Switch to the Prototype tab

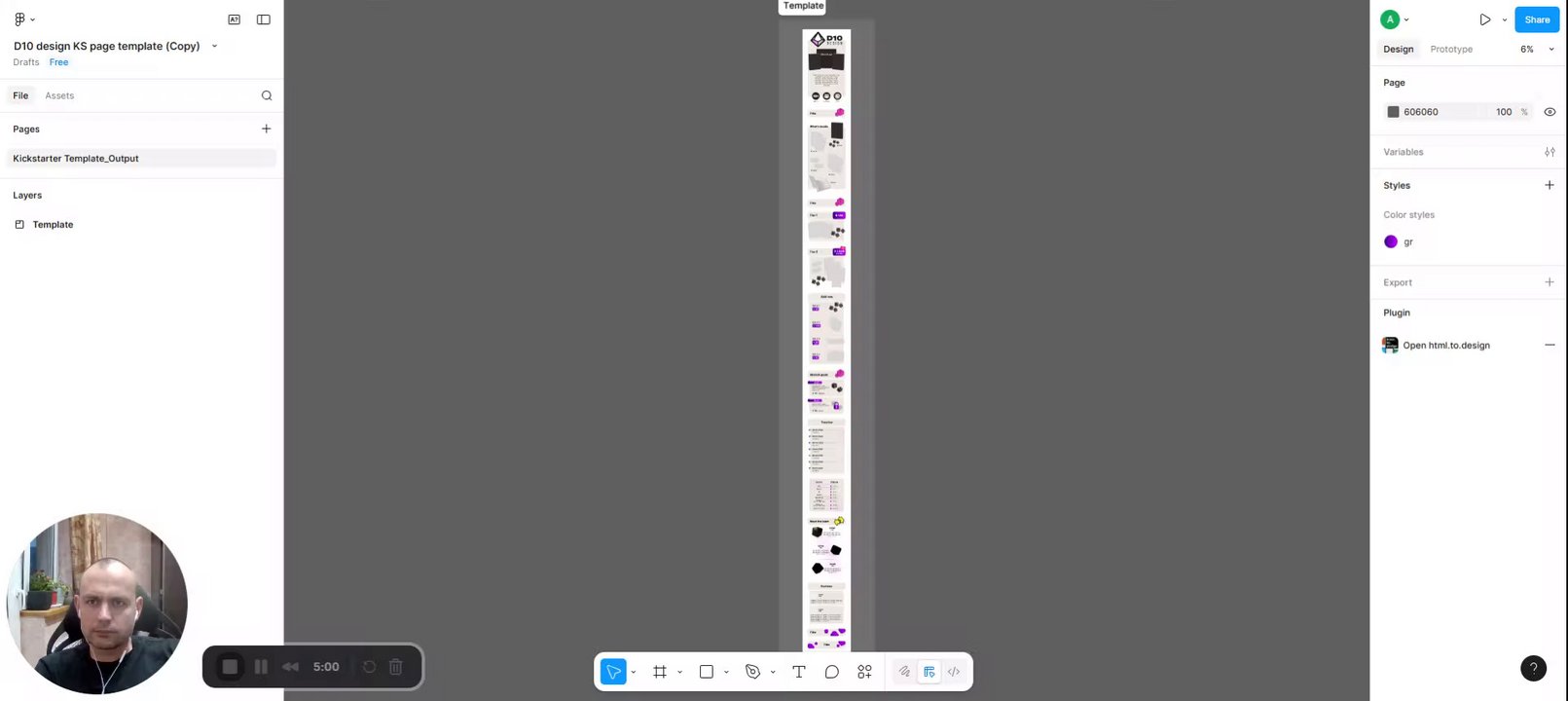tap(1451, 49)
